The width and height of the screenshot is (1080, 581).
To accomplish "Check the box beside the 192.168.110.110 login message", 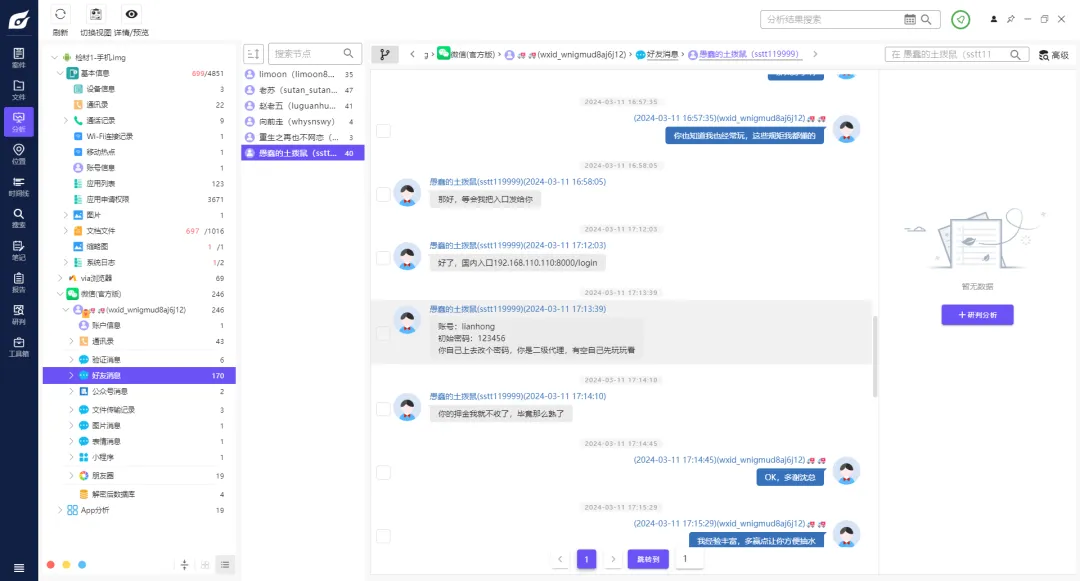I will click(383, 258).
